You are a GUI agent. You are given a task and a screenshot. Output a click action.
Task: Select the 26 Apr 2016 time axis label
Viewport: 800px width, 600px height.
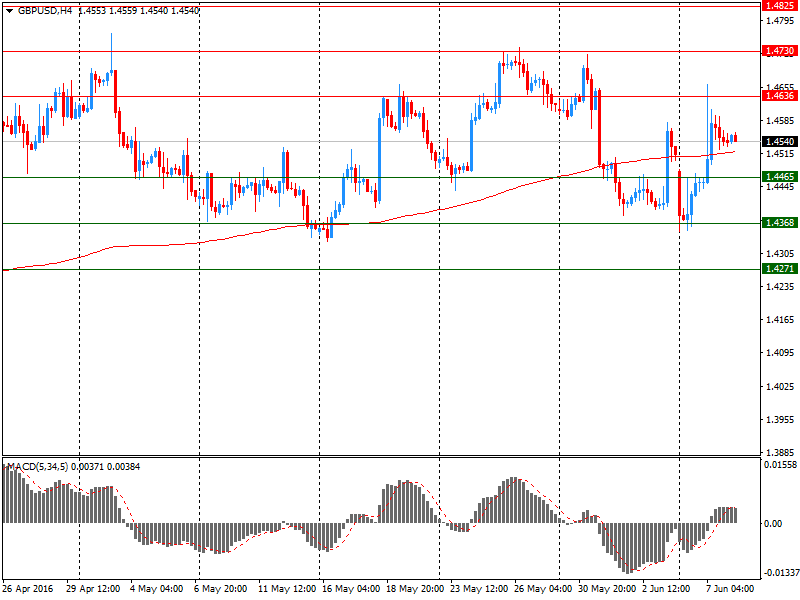pos(28,589)
